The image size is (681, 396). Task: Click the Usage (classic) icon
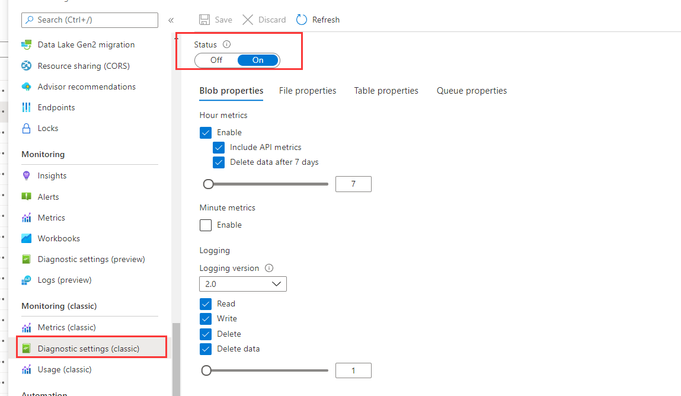26,370
